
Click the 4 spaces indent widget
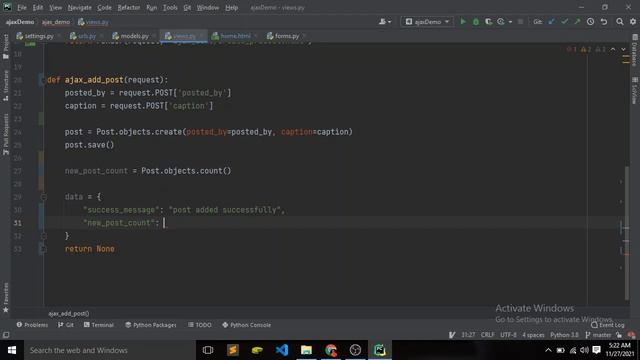pos(533,335)
